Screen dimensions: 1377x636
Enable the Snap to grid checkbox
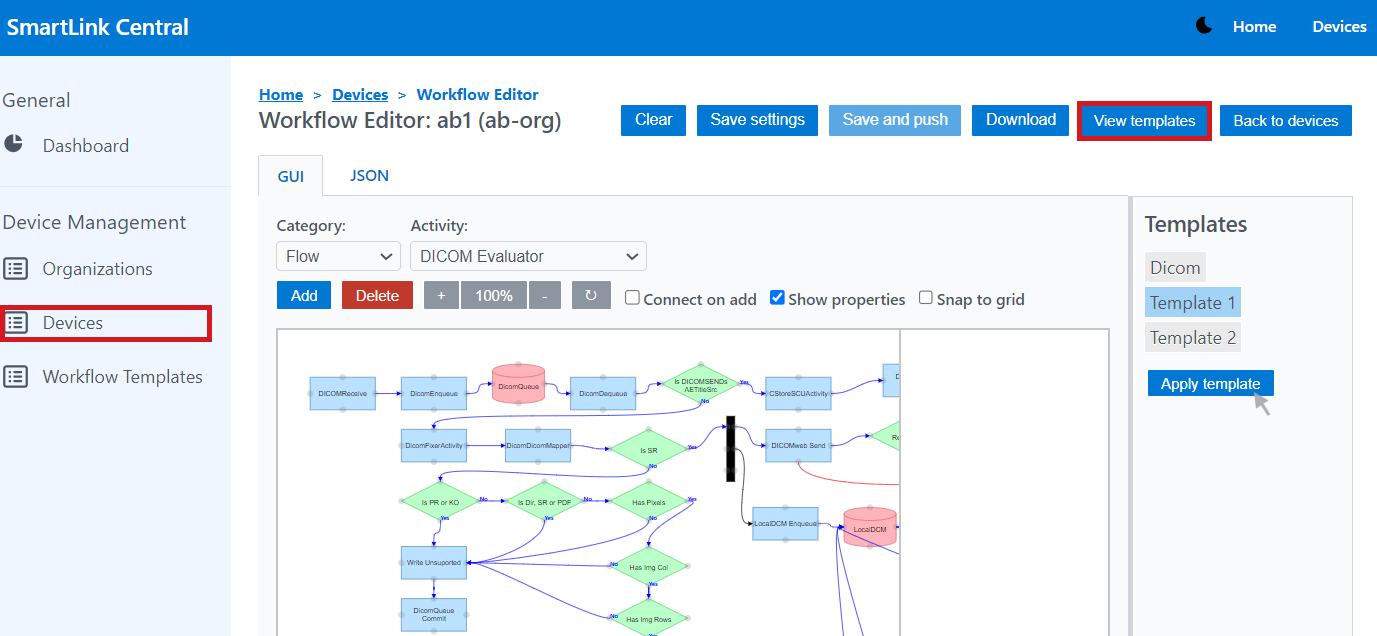[x=926, y=298]
